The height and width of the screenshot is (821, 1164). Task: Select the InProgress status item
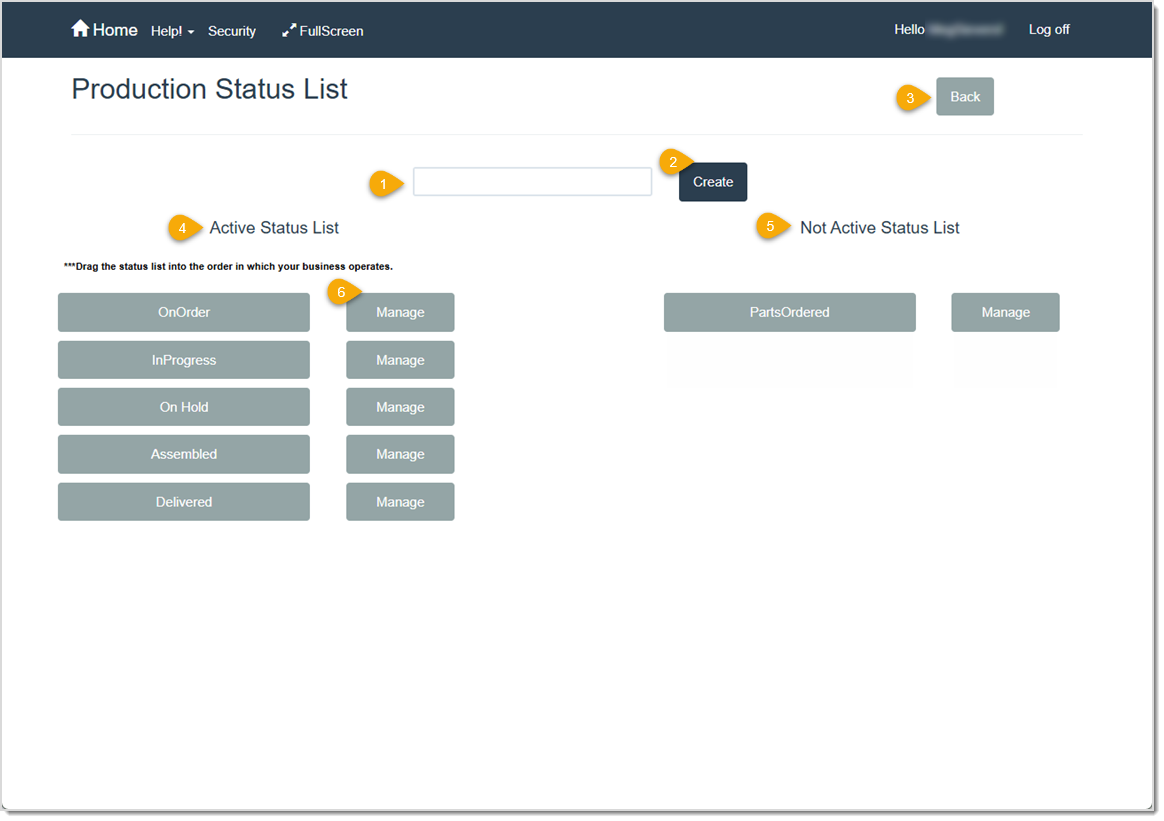point(183,359)
